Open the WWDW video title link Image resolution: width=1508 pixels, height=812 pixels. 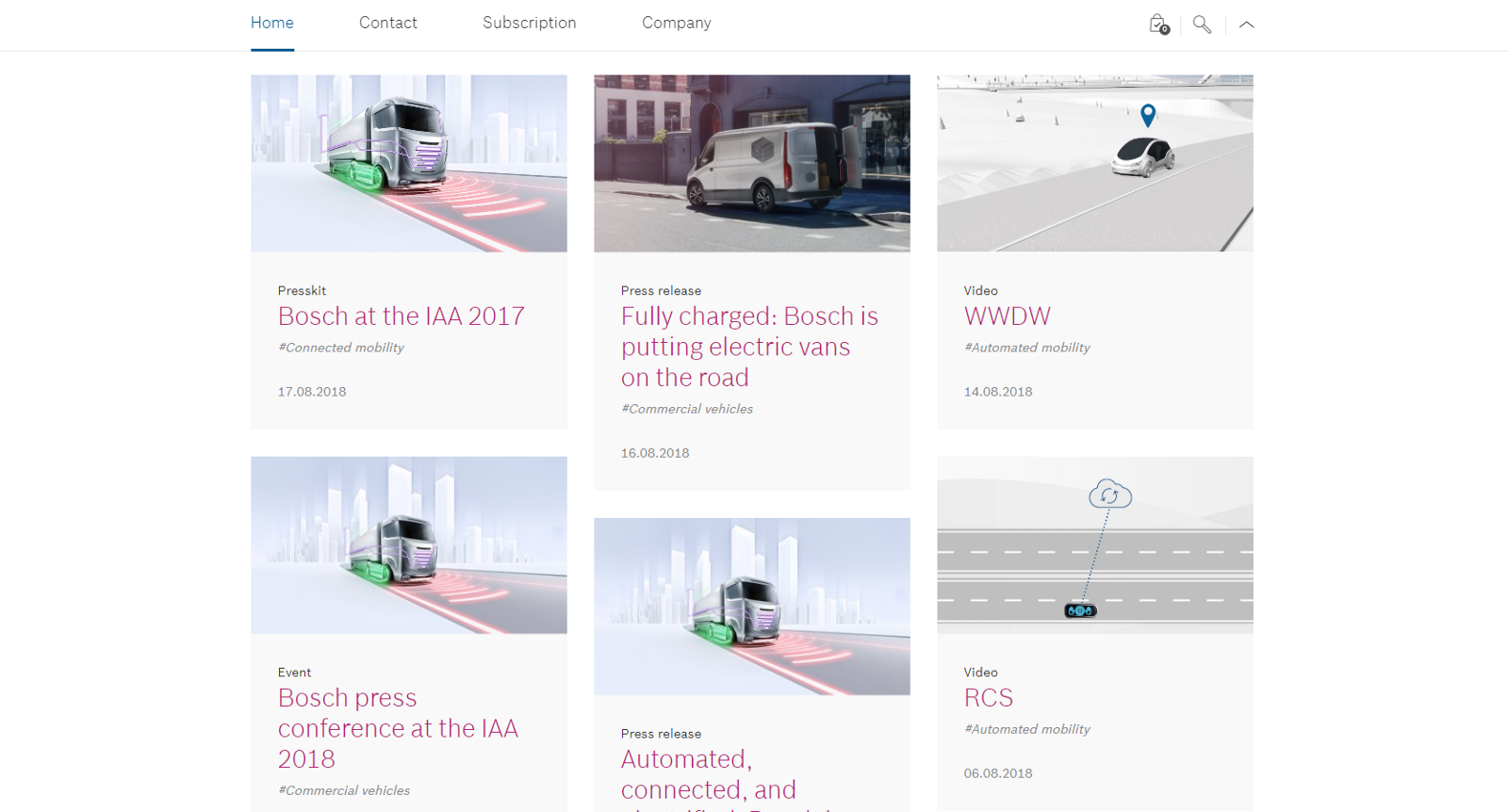pos(1008,317)
